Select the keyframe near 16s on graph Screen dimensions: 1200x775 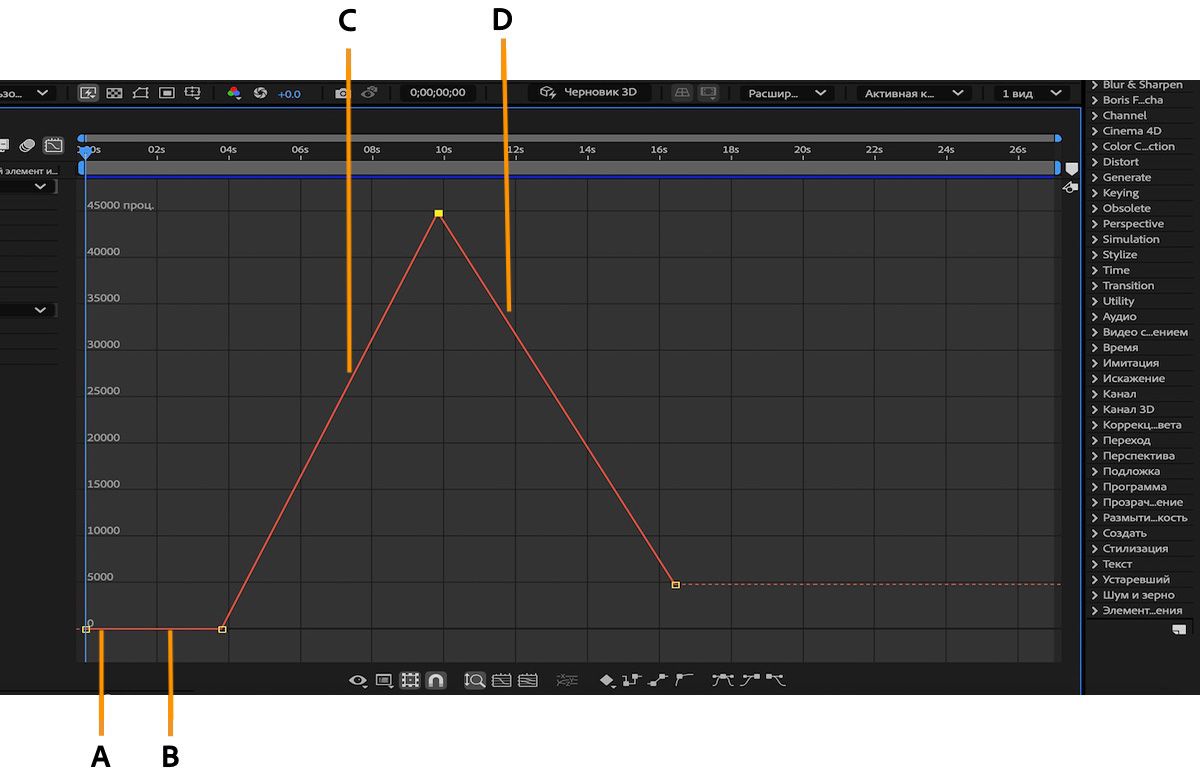(675, 584)
